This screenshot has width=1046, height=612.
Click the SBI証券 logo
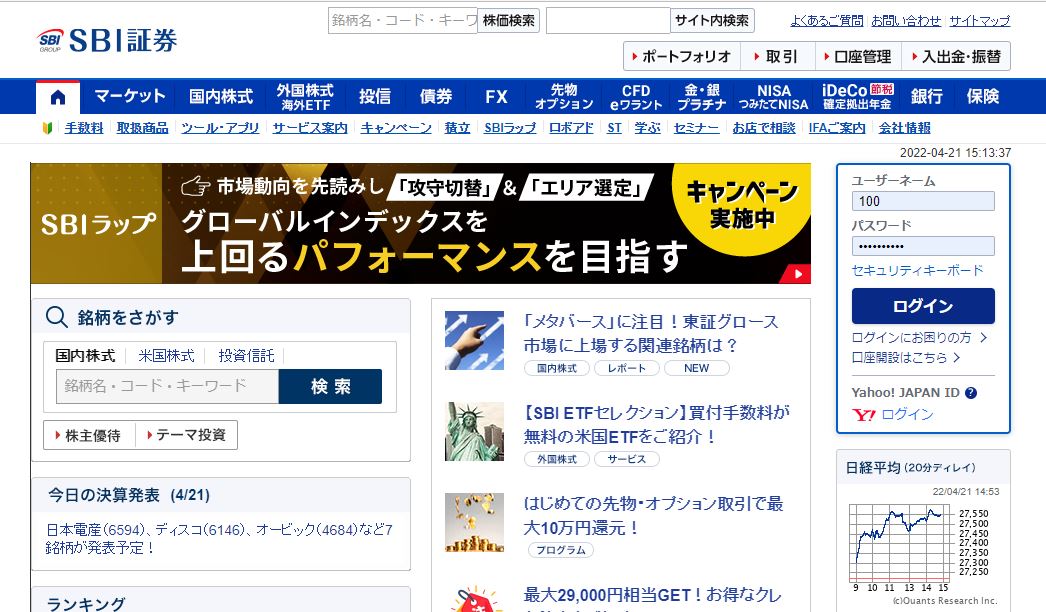[x=108, y=40]
